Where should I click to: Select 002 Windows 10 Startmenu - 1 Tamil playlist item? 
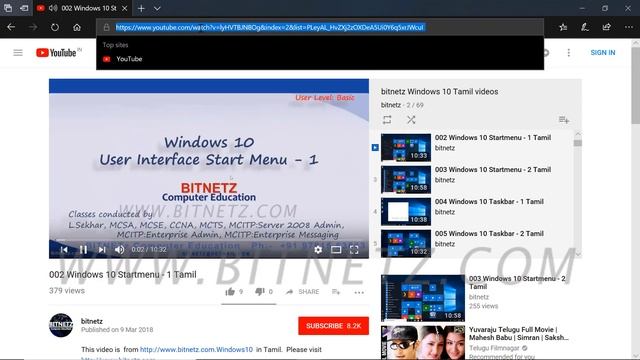tap(473, 147)
